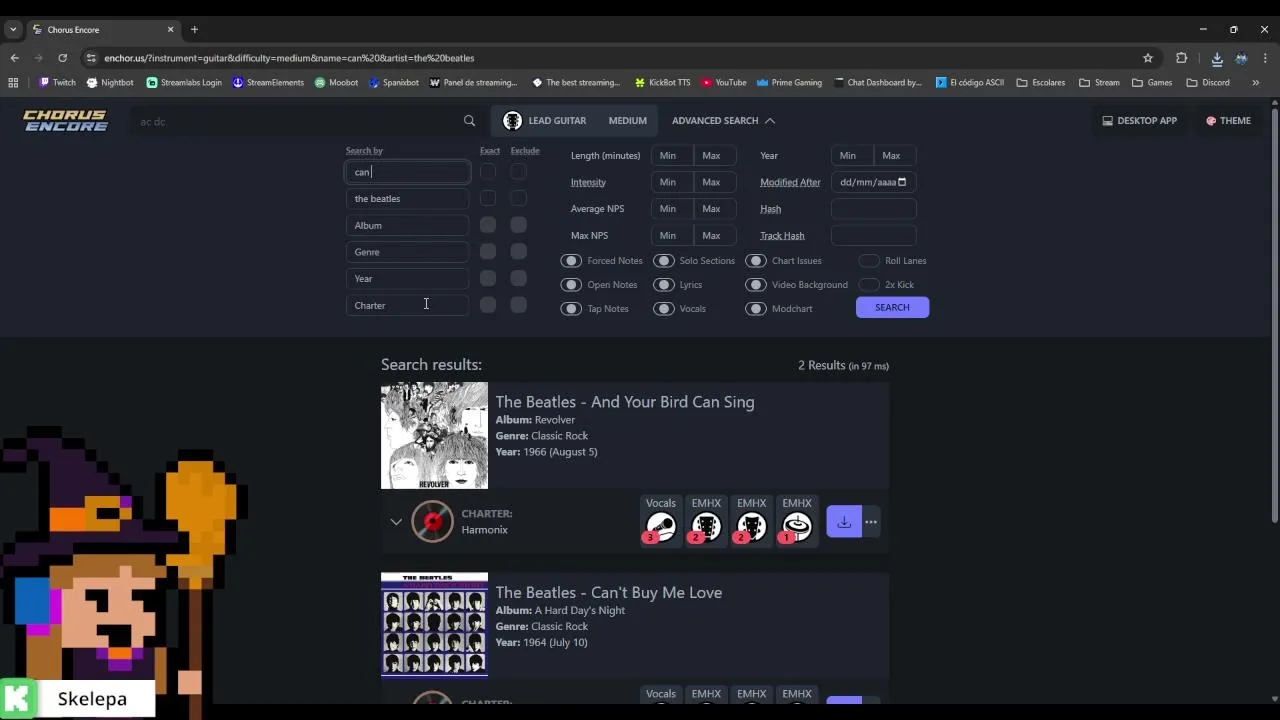1280x720 pixels.
Task: Download And Your Bird Can Sing chart
Action: (844, 522)
